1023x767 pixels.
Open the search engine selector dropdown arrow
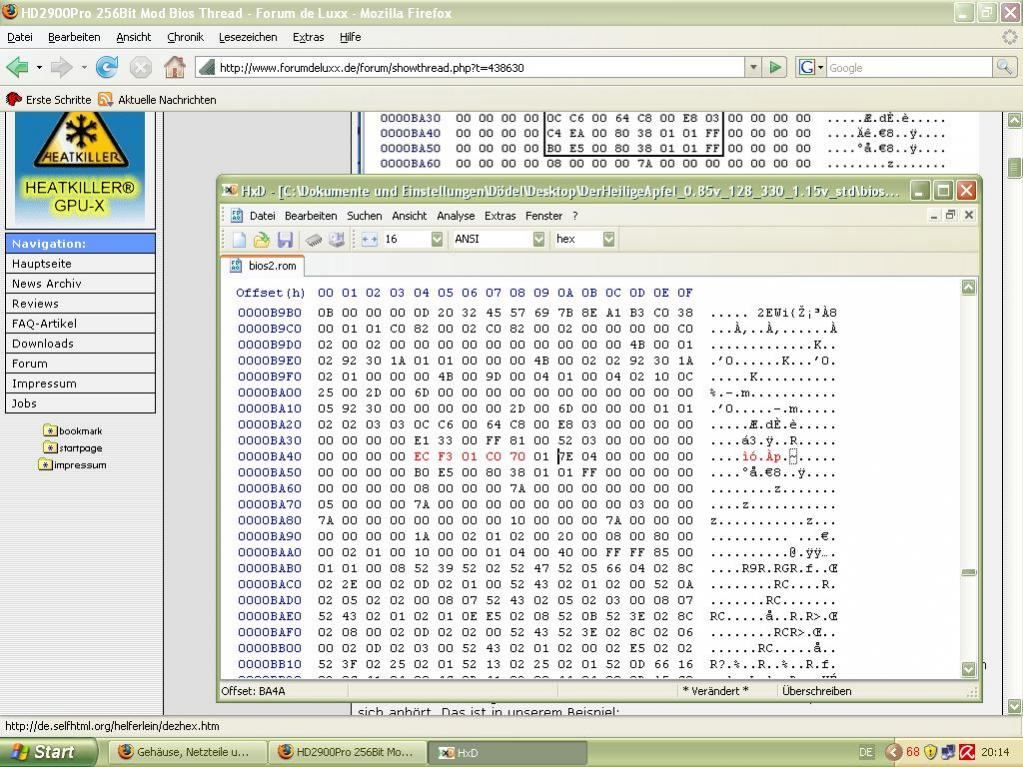(821, 67)
